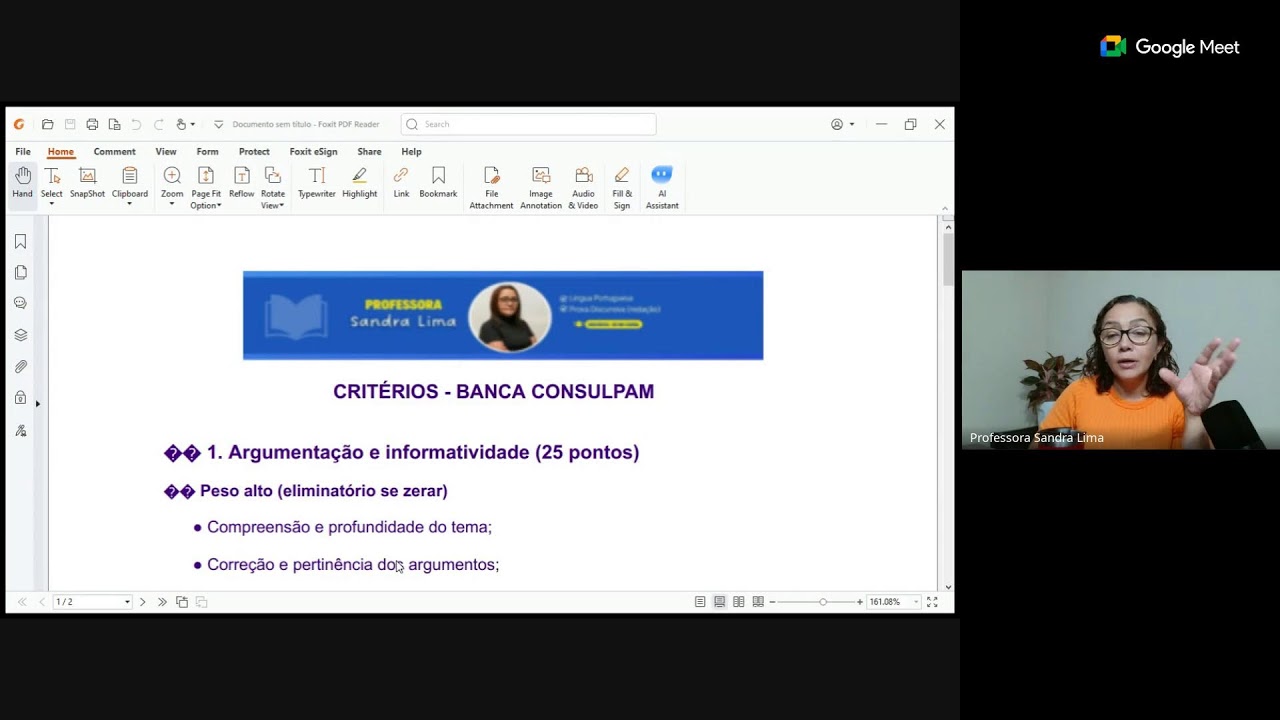Switch to the Form tab

(207, 152)
